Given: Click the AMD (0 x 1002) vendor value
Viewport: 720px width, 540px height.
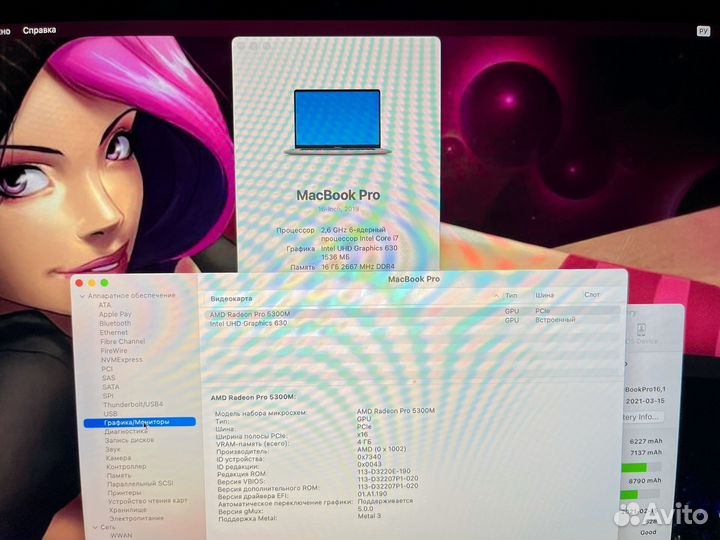Looking at the screenshot, I should (382, 449).
